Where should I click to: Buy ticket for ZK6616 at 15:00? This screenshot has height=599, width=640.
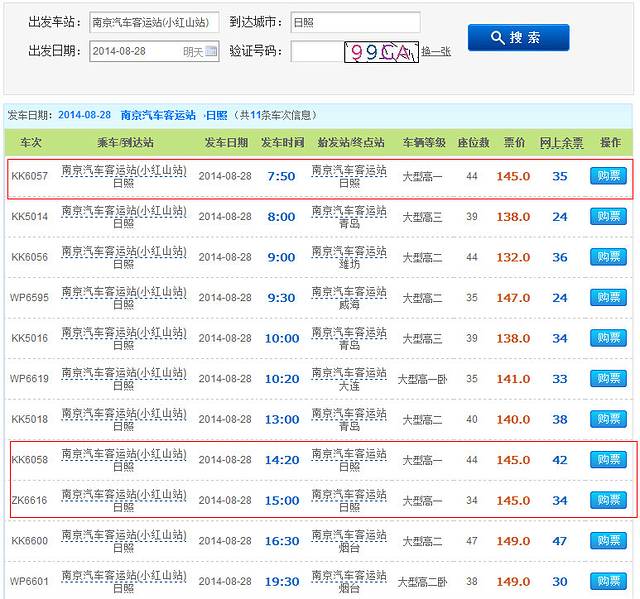coord(607,500)
